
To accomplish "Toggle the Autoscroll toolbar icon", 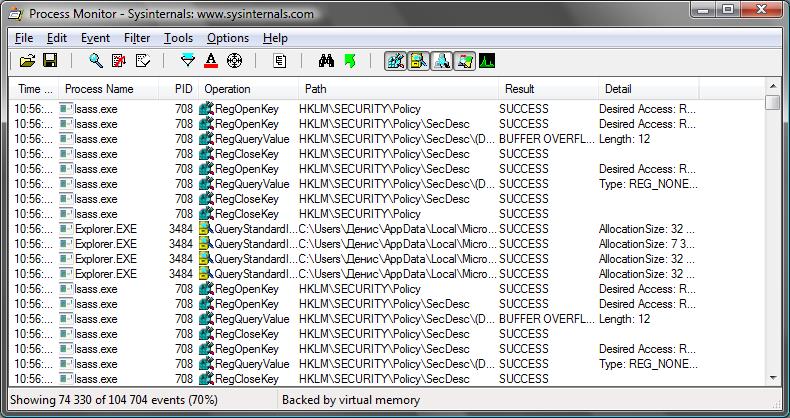I will pos(119,61).
